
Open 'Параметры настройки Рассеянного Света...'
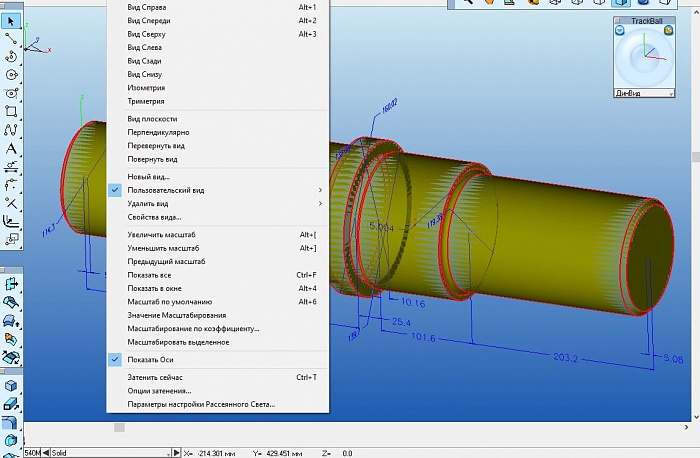(200, 405)
